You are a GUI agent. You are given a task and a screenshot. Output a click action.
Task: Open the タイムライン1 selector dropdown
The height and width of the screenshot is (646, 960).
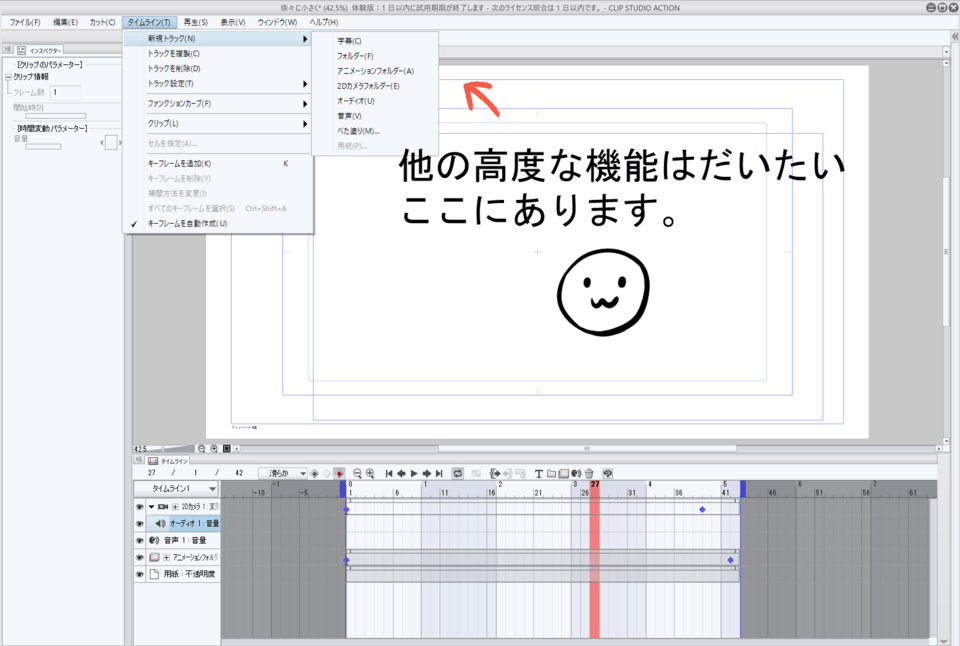175,489
